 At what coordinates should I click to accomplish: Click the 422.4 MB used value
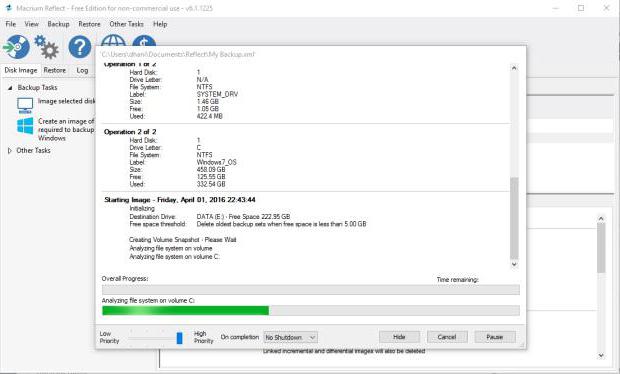coord(210,116)
